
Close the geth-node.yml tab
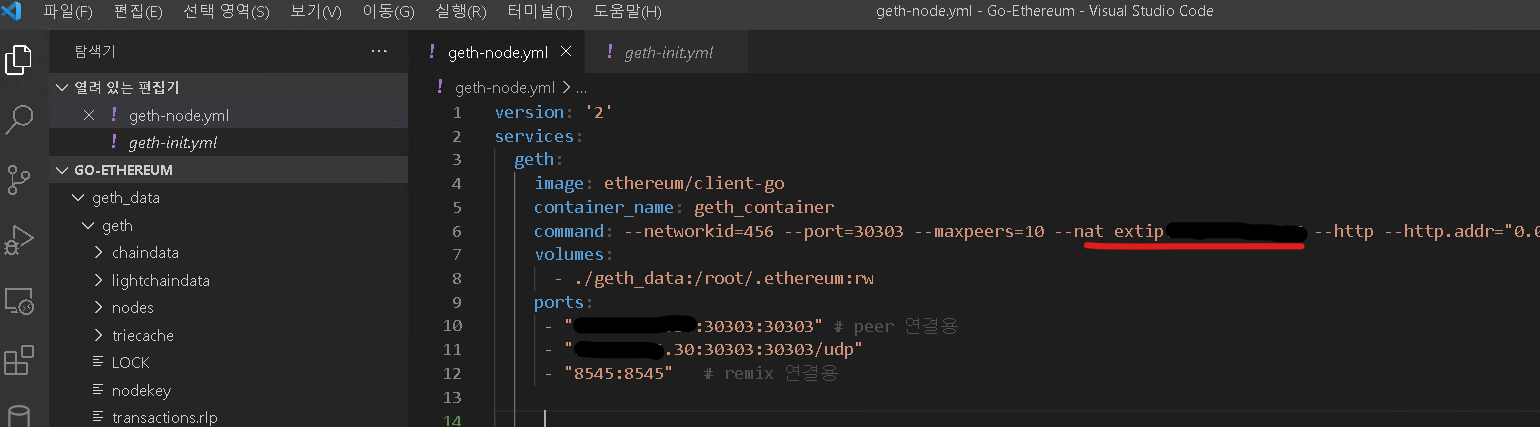tap(566, 52)
